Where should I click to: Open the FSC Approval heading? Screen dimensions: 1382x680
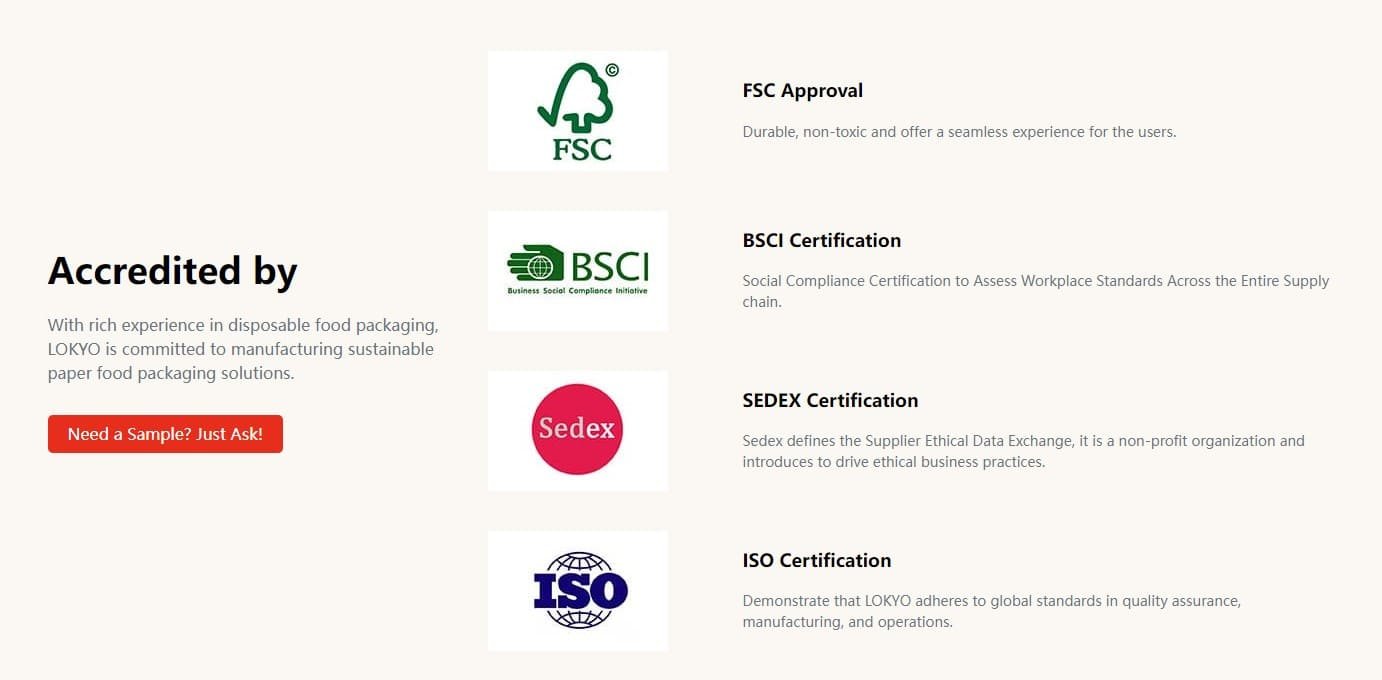[802, 90]
